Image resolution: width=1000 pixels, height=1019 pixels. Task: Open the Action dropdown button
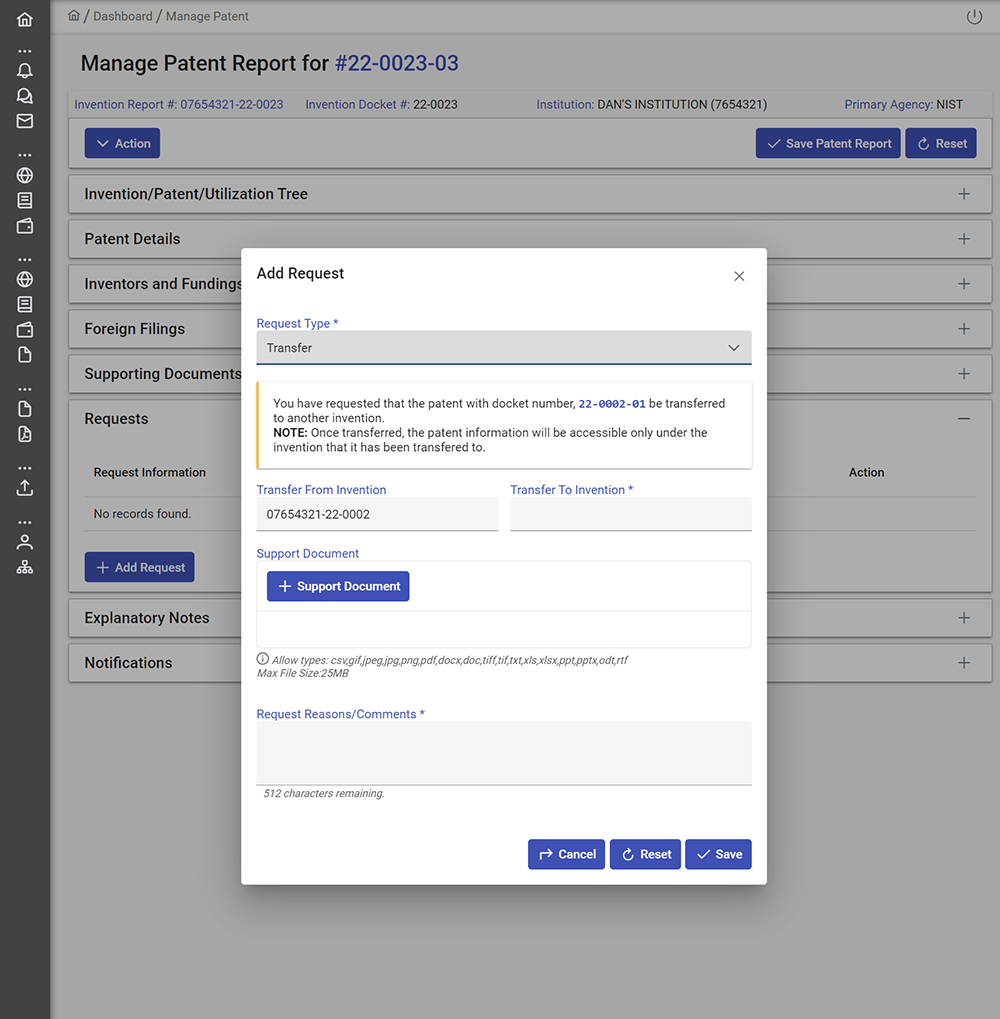122,143
